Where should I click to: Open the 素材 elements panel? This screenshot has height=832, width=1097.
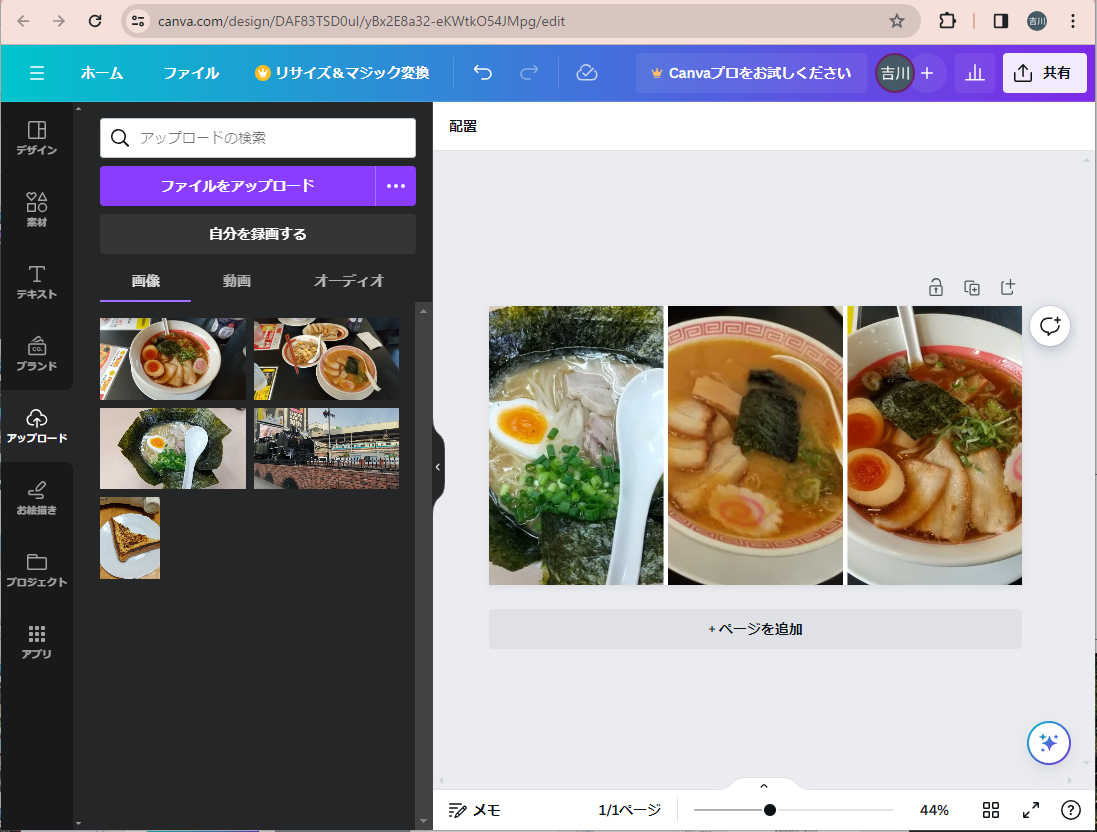click(36, 210)
